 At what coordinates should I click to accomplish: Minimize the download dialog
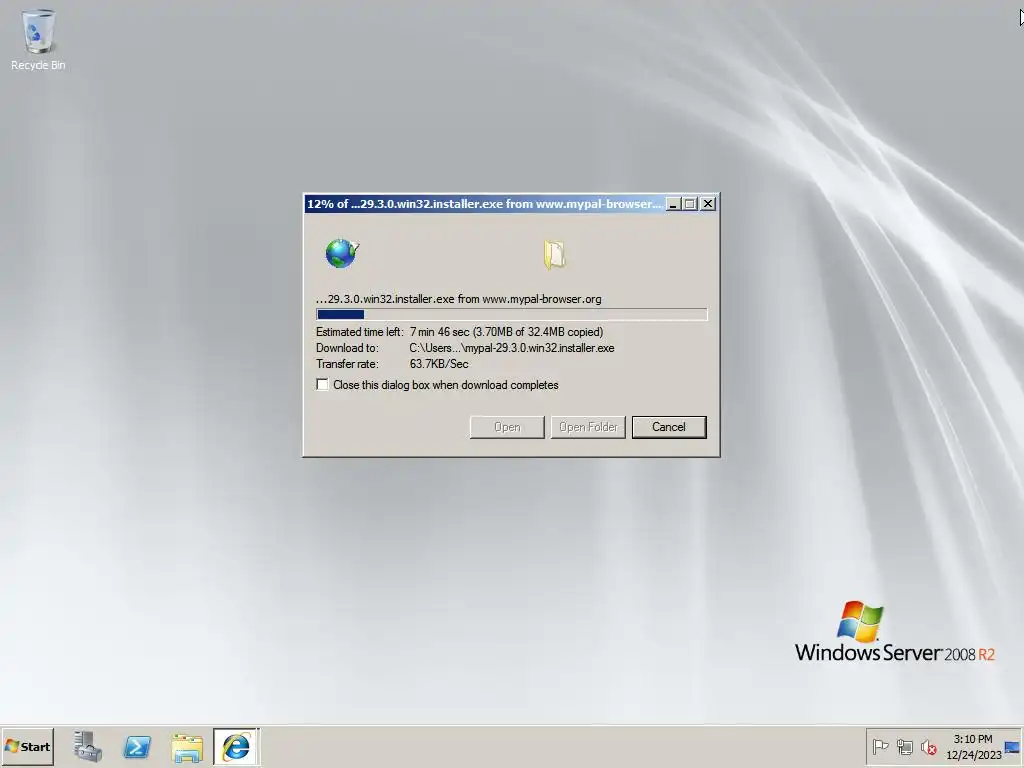[673, 204]
